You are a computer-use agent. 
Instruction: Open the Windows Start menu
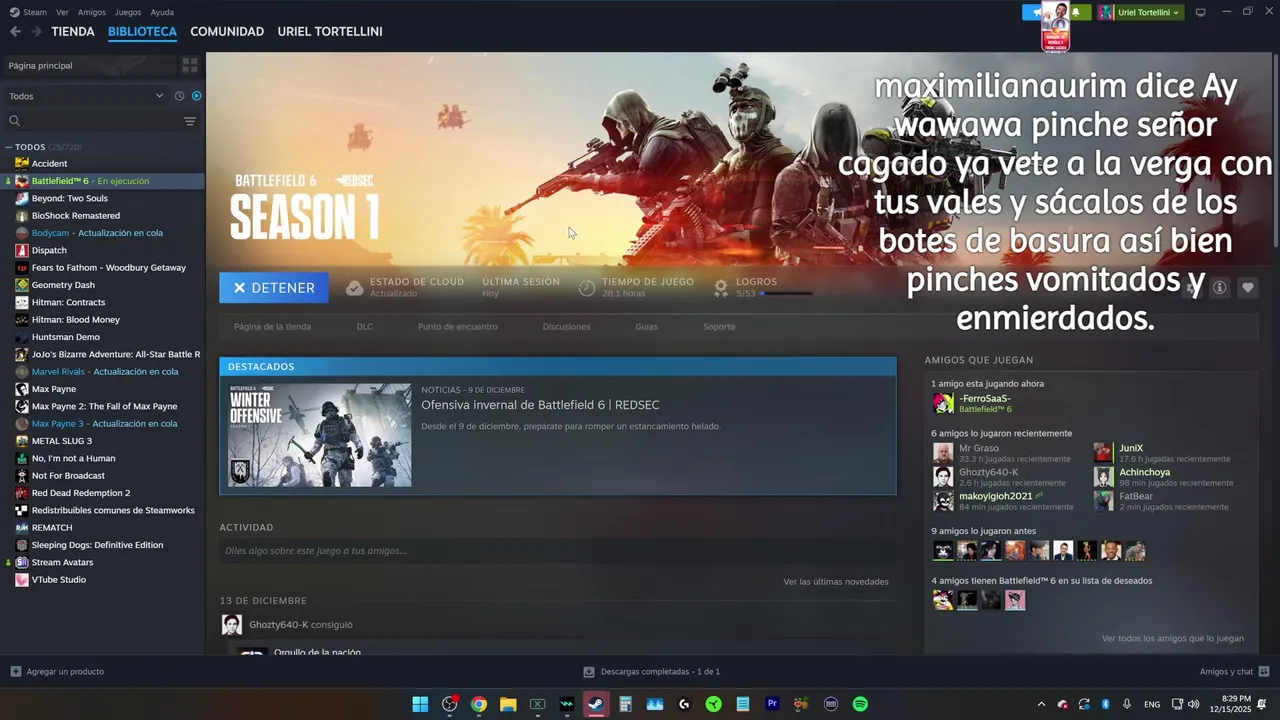pos(420,704)
